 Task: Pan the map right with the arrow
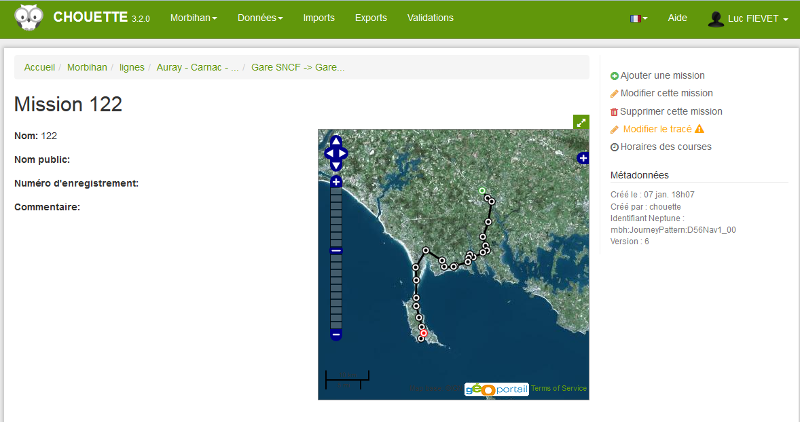(x=345, y=154)
